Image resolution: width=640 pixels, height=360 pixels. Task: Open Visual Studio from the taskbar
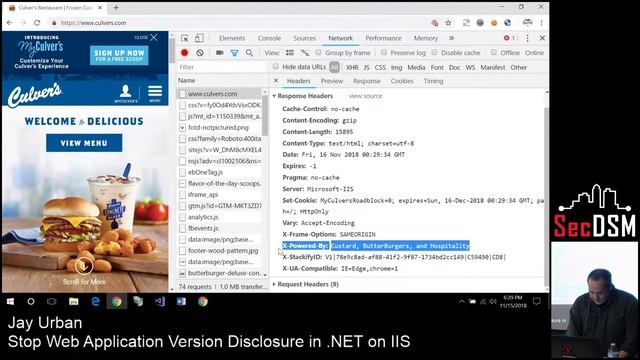[x=160, y=302]
